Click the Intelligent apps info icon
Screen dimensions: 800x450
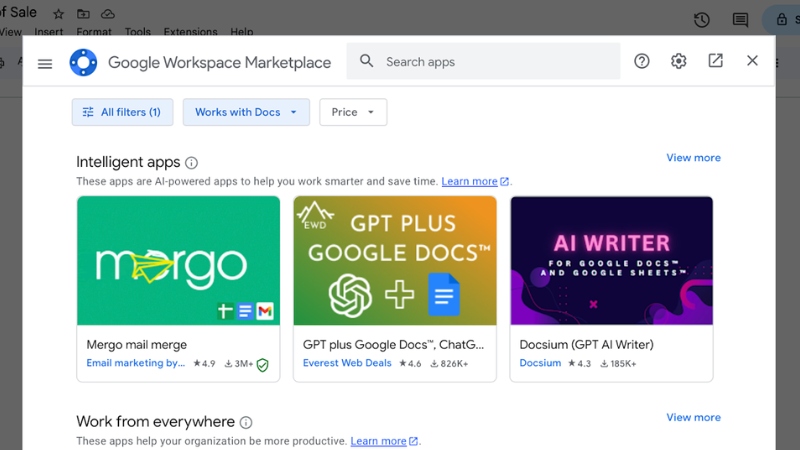(x=191, y=163)
